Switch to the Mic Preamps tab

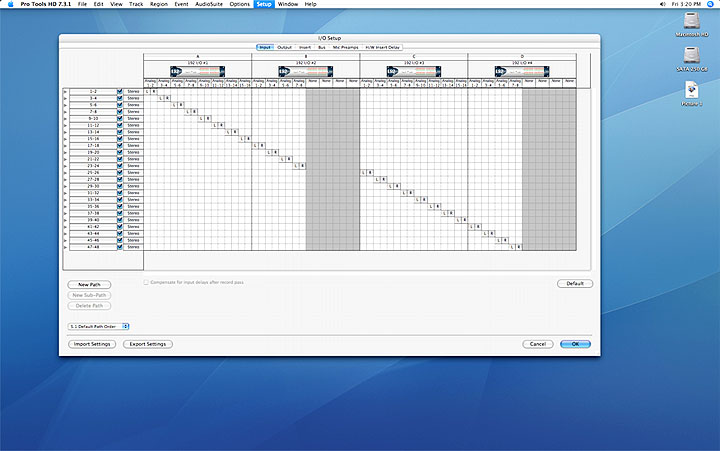click(345, 47)
